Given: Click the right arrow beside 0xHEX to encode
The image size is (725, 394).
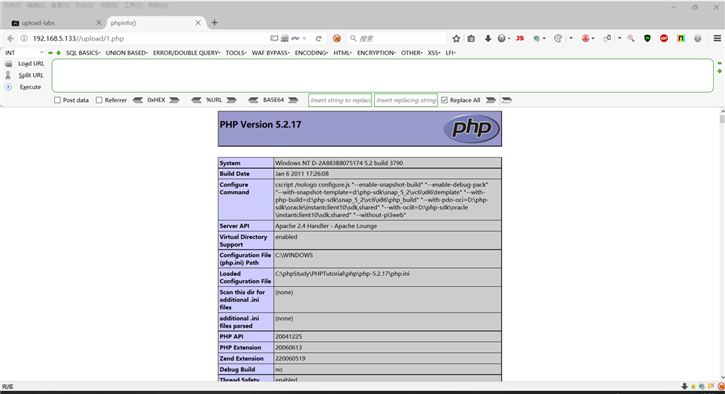Looking at the screenshot, I should pyautogui.click(x=174, y=100).
